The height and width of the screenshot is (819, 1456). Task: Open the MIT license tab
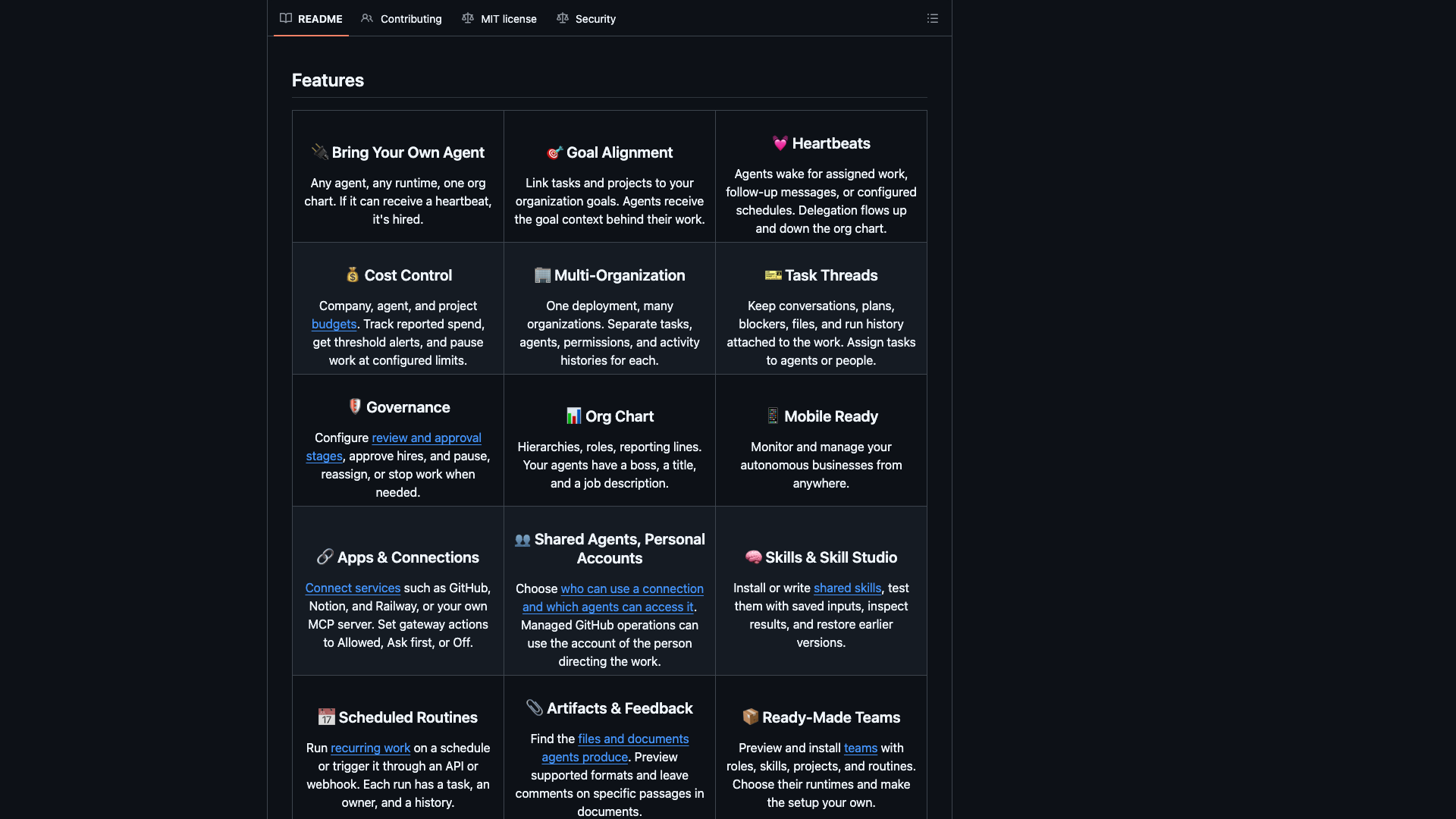point(499,18)
